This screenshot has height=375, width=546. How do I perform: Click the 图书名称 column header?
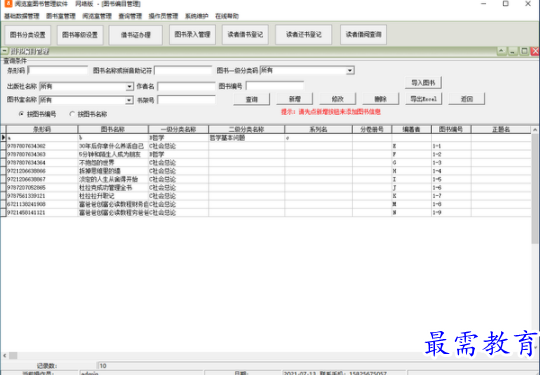(x=113, y=130)
